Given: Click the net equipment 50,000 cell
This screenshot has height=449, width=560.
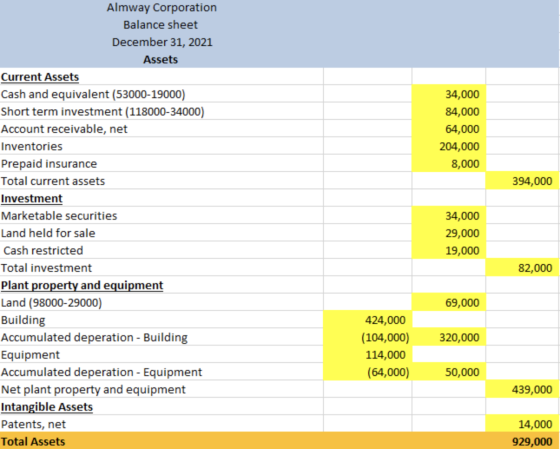Looking at the screenshot, I should [x=449, y=372].
